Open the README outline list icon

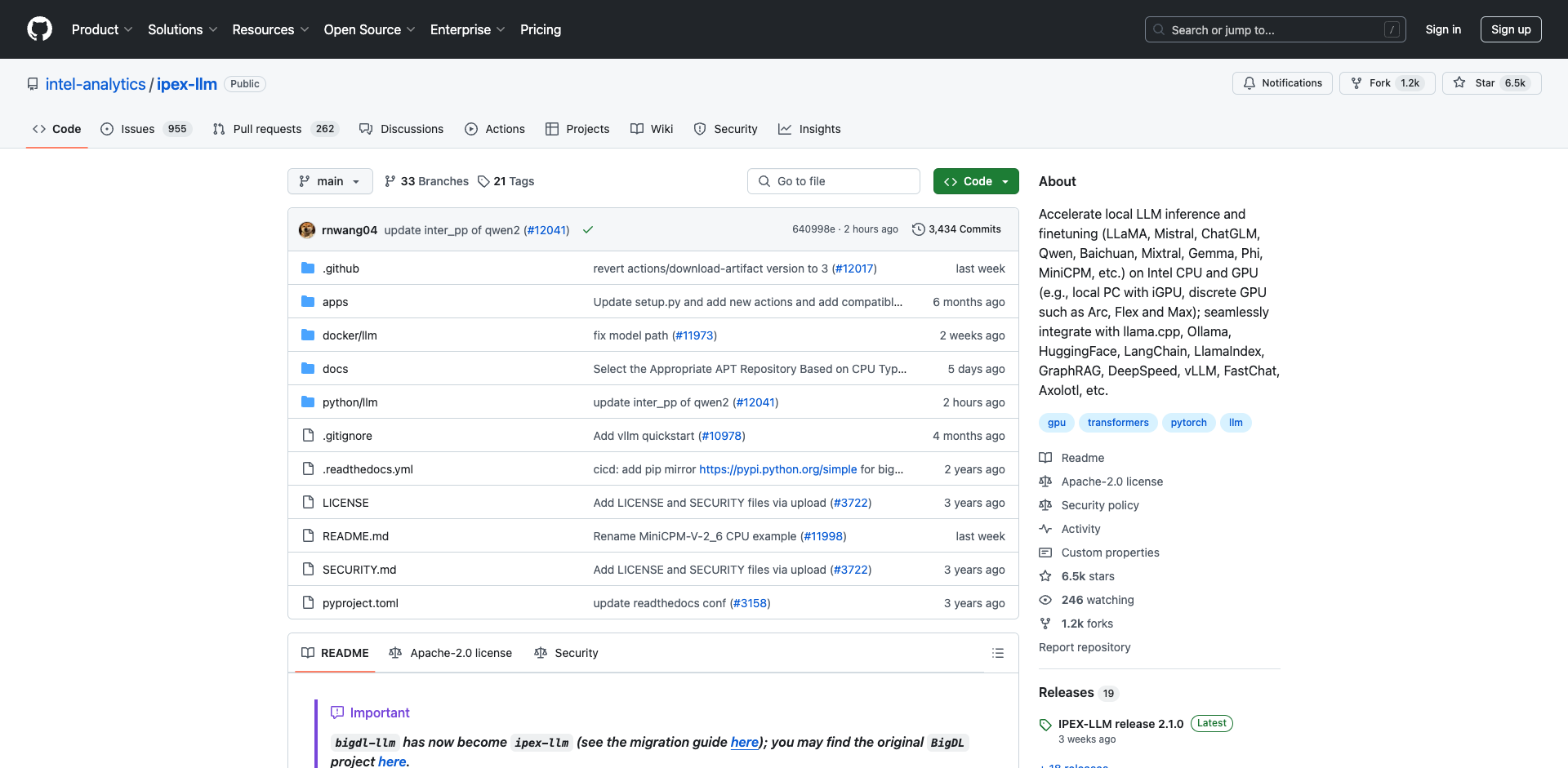click(998, 653)
